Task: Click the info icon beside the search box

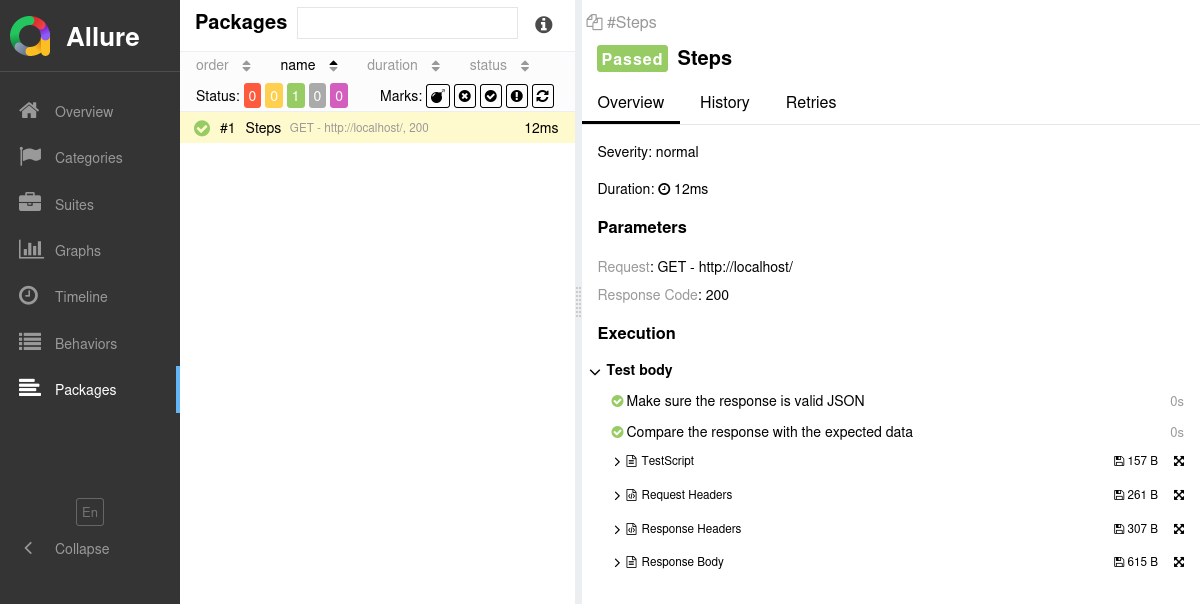Action: (x=544, y=24)
